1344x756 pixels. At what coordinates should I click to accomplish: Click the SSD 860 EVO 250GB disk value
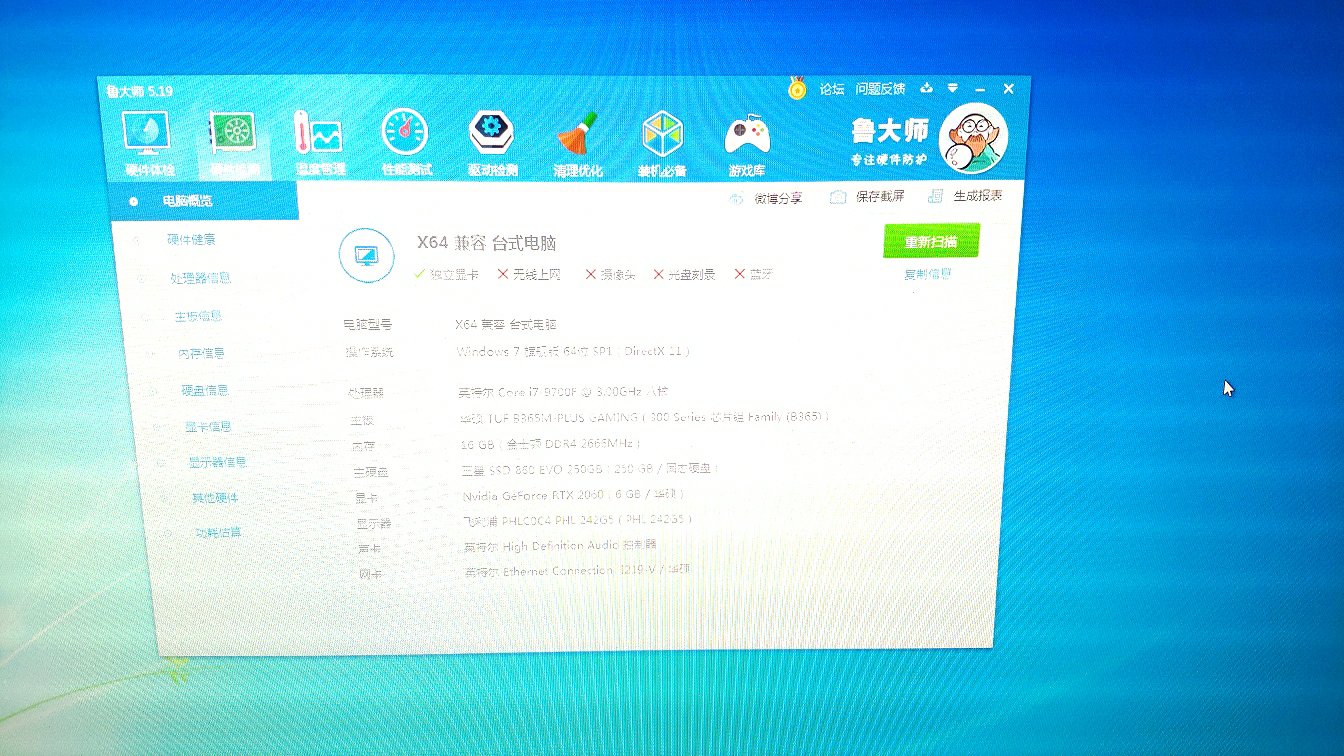(590, 469)
